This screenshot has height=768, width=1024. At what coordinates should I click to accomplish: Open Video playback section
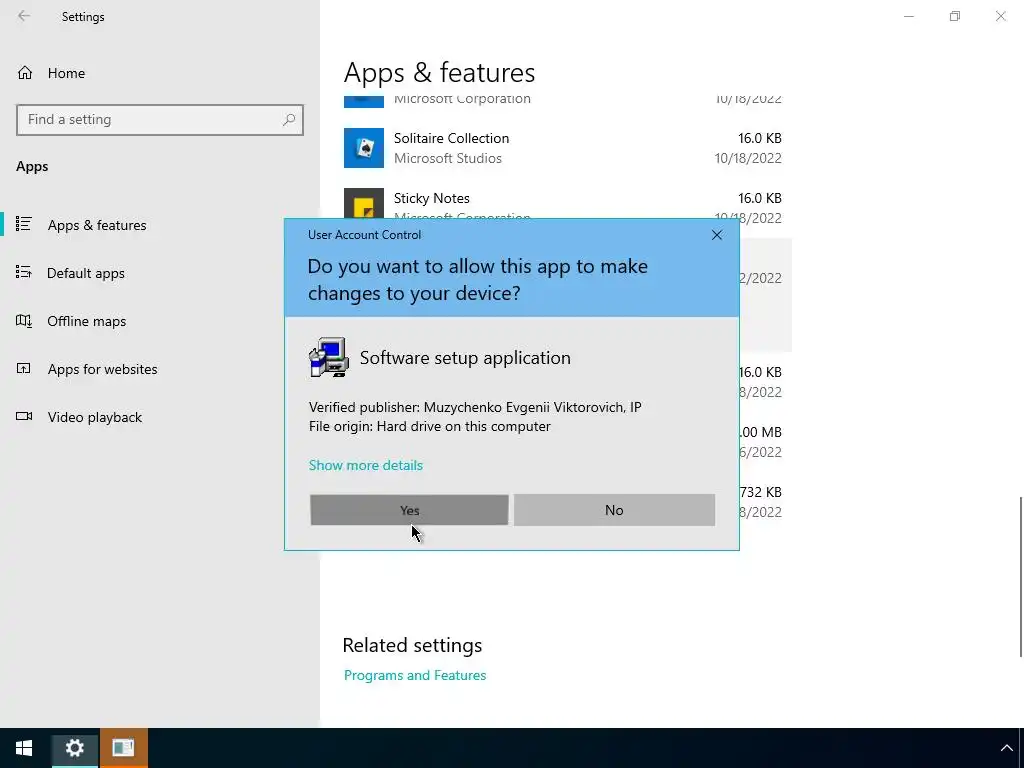160,417
